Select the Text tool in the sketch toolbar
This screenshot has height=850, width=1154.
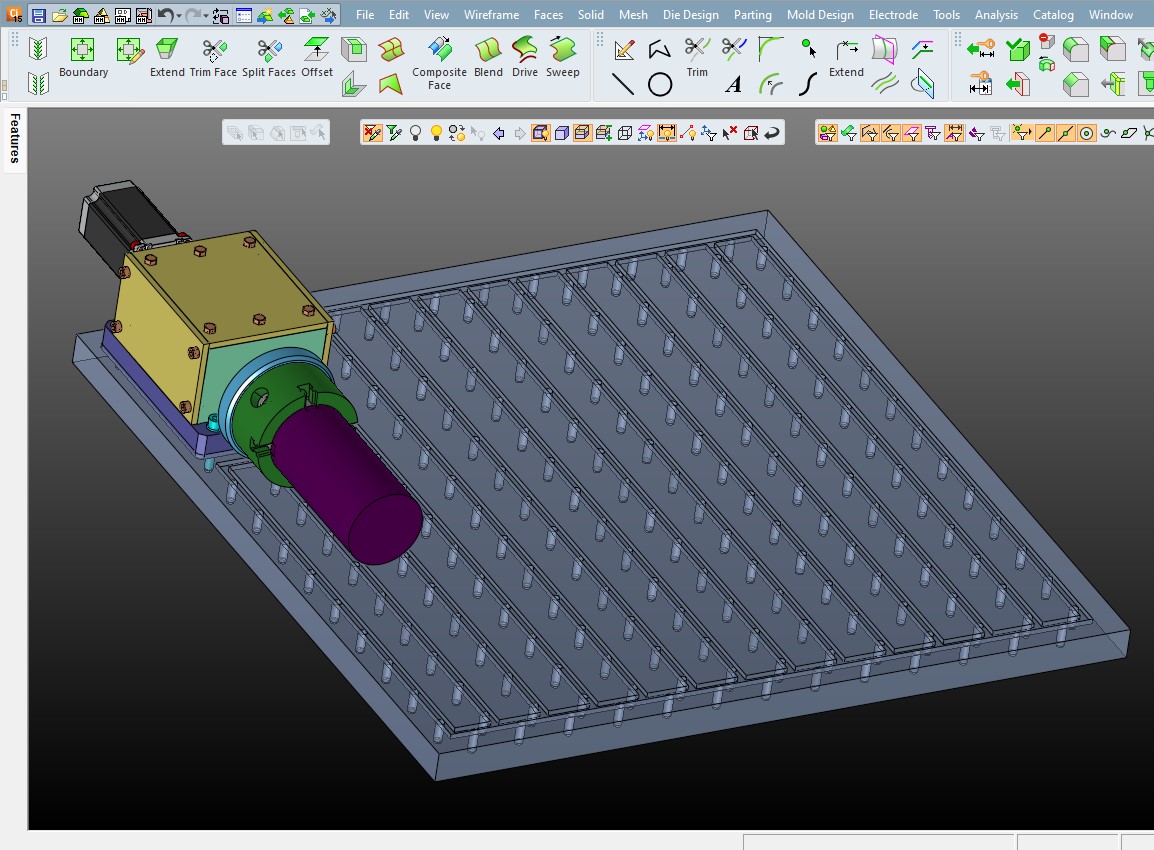pos(733,84)
